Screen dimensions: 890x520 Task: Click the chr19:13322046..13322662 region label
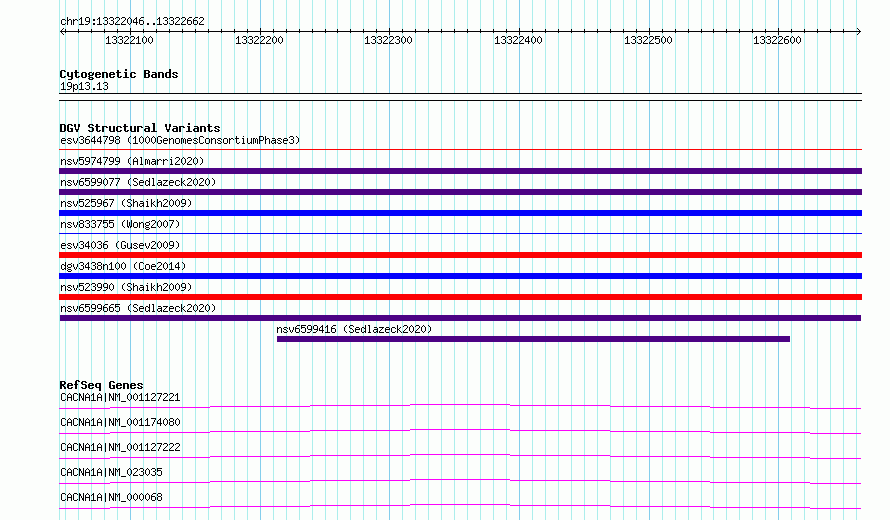click(132, 22)
